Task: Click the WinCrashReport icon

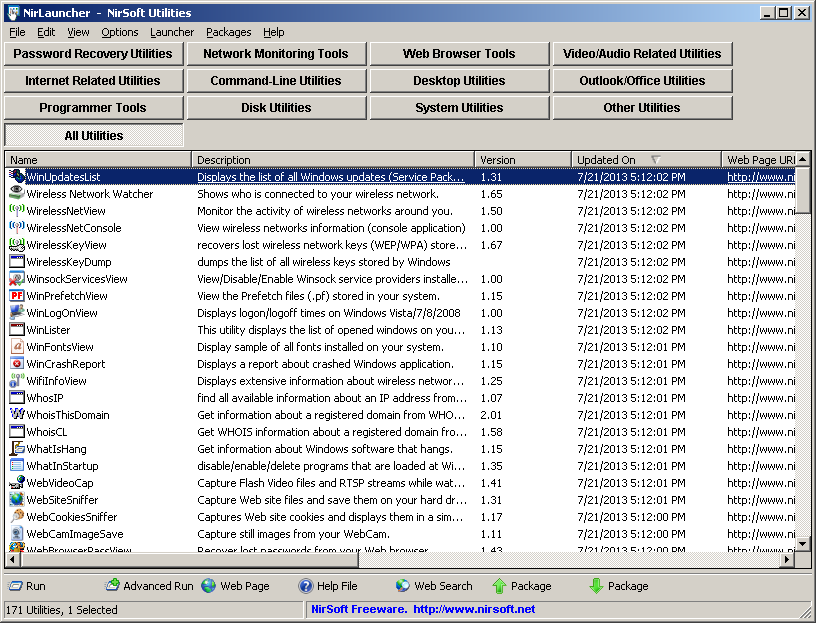Action: [17, 364]
